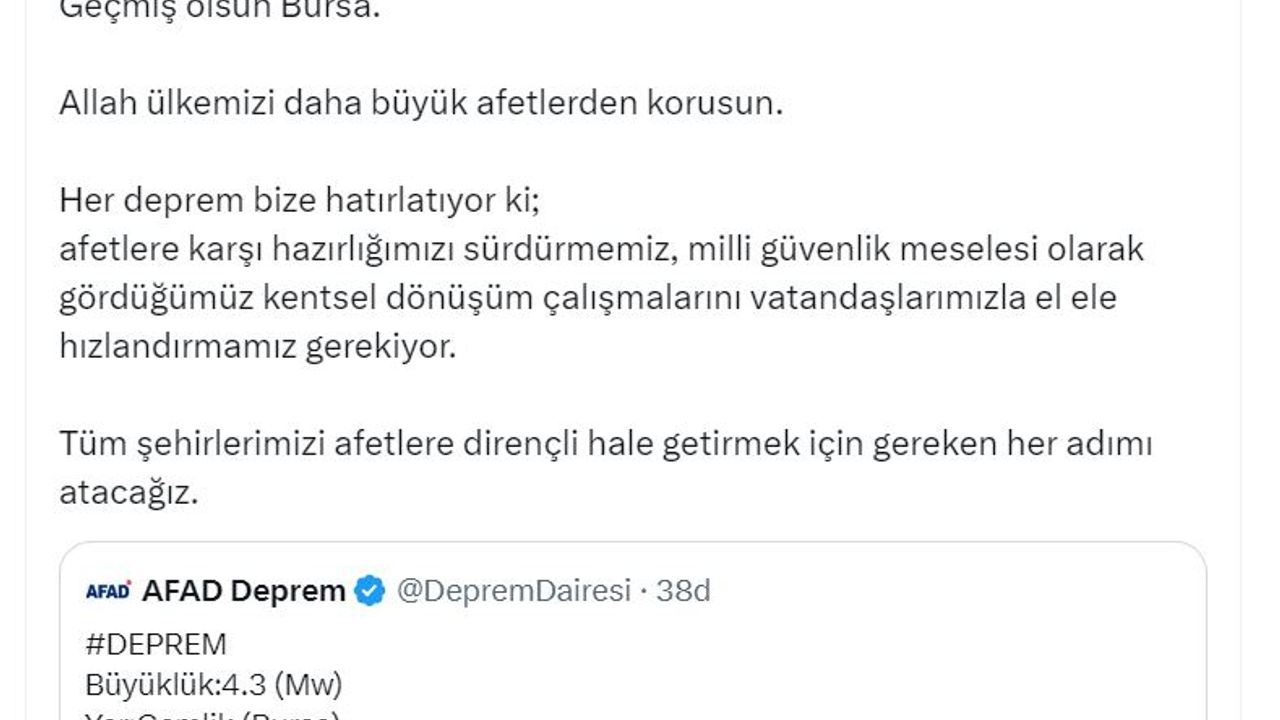Click the blue verified badge

[x=370, y=591]
